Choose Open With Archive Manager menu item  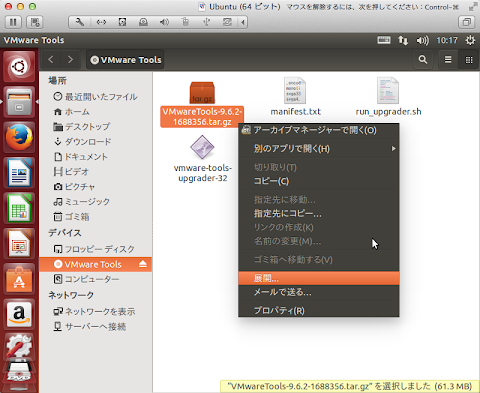[319, 130]
